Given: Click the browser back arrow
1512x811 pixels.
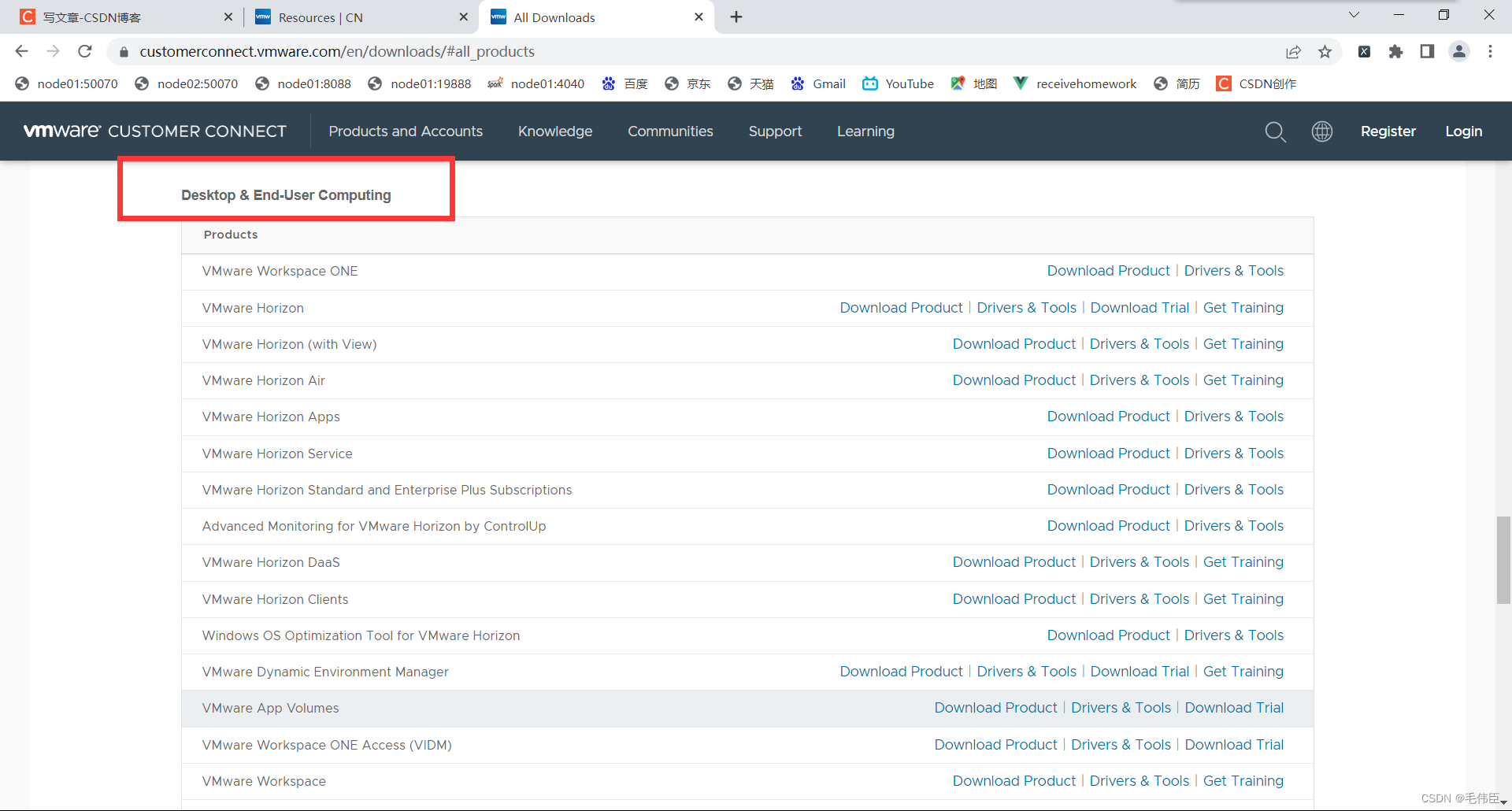Looking at the screenshot, I should tap(21, 51).
